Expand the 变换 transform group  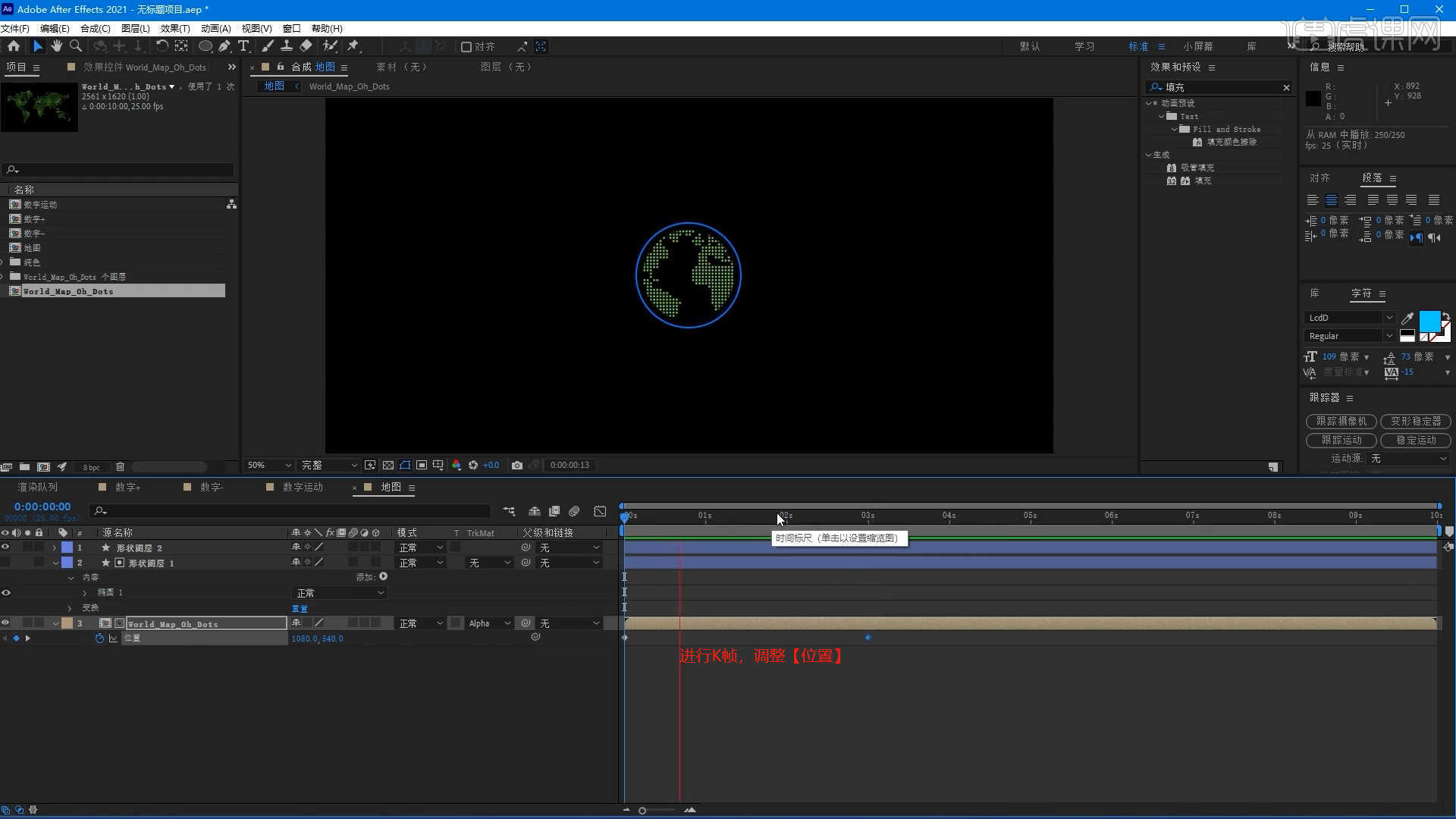70,607
